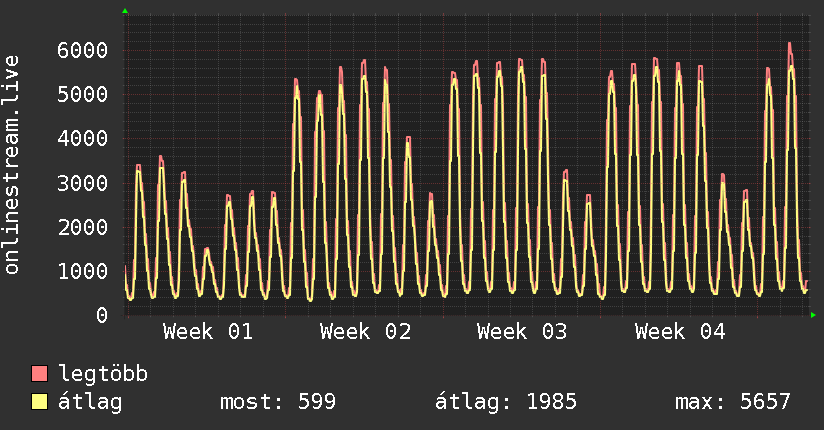Viewport: 824px width, 430px height.
Task: Click the 6000 y-axis tick label
Action: point(83,50)
